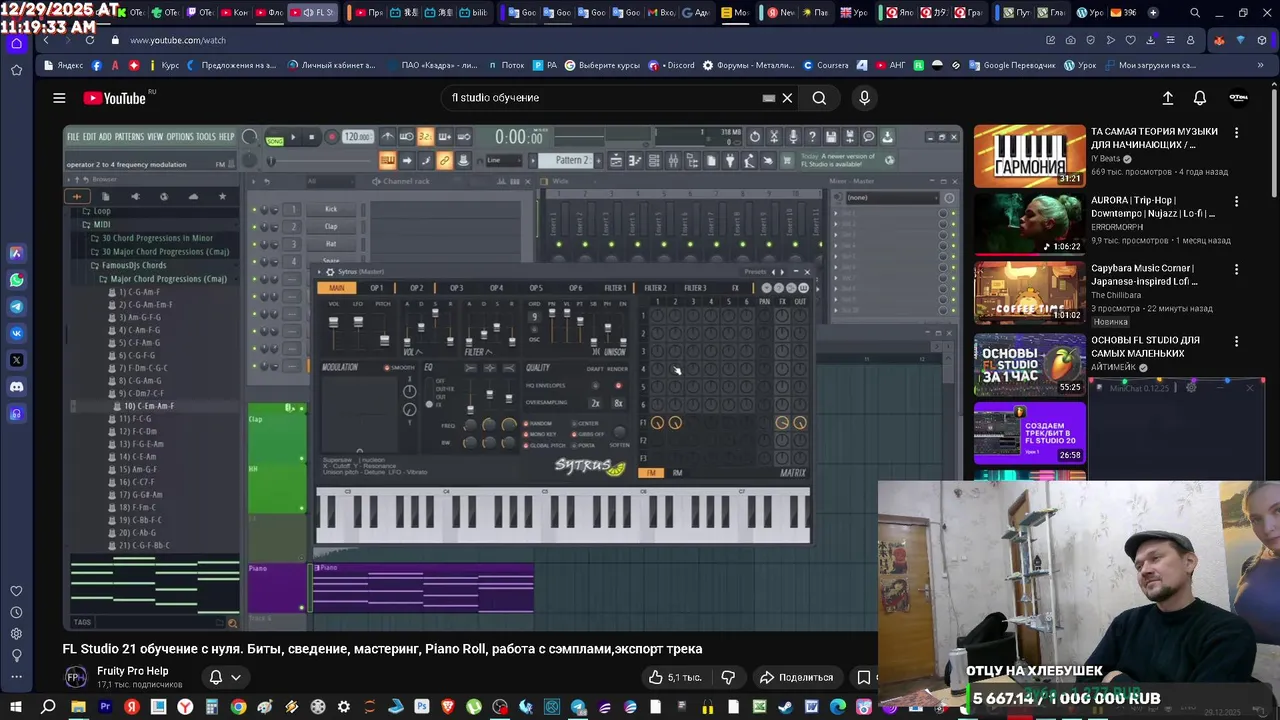Select the MAIN tab in Sytrus
The width and height of the screenshot is (1280, 720).
coord(337,288)
